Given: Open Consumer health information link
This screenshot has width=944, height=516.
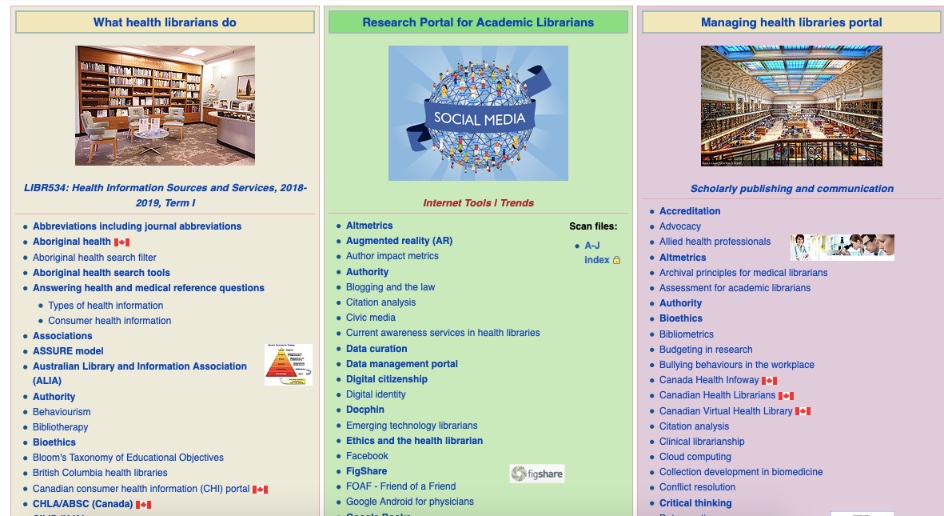Looking at the screenshot, I should point(110,320).
